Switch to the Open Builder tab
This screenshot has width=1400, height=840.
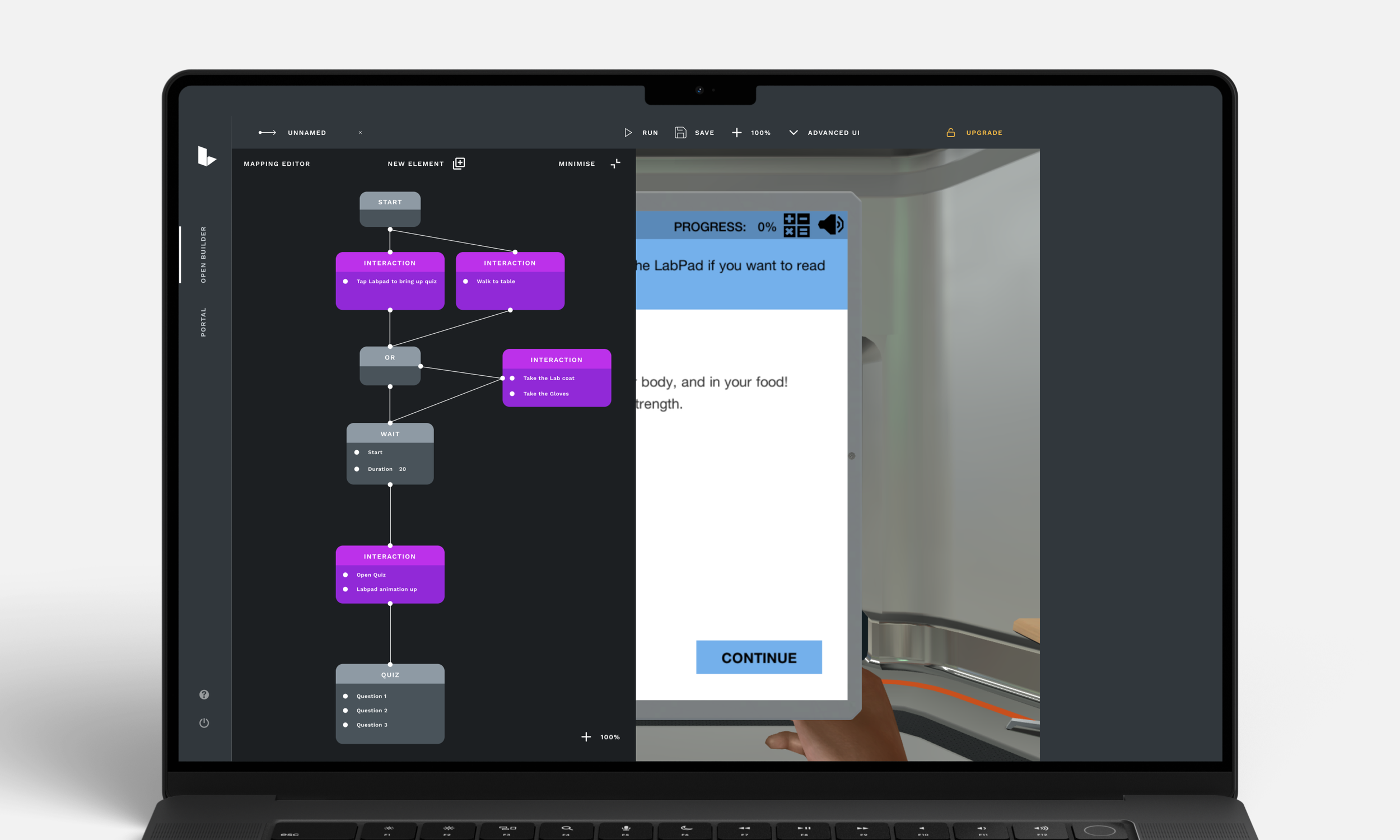[203, 255]
